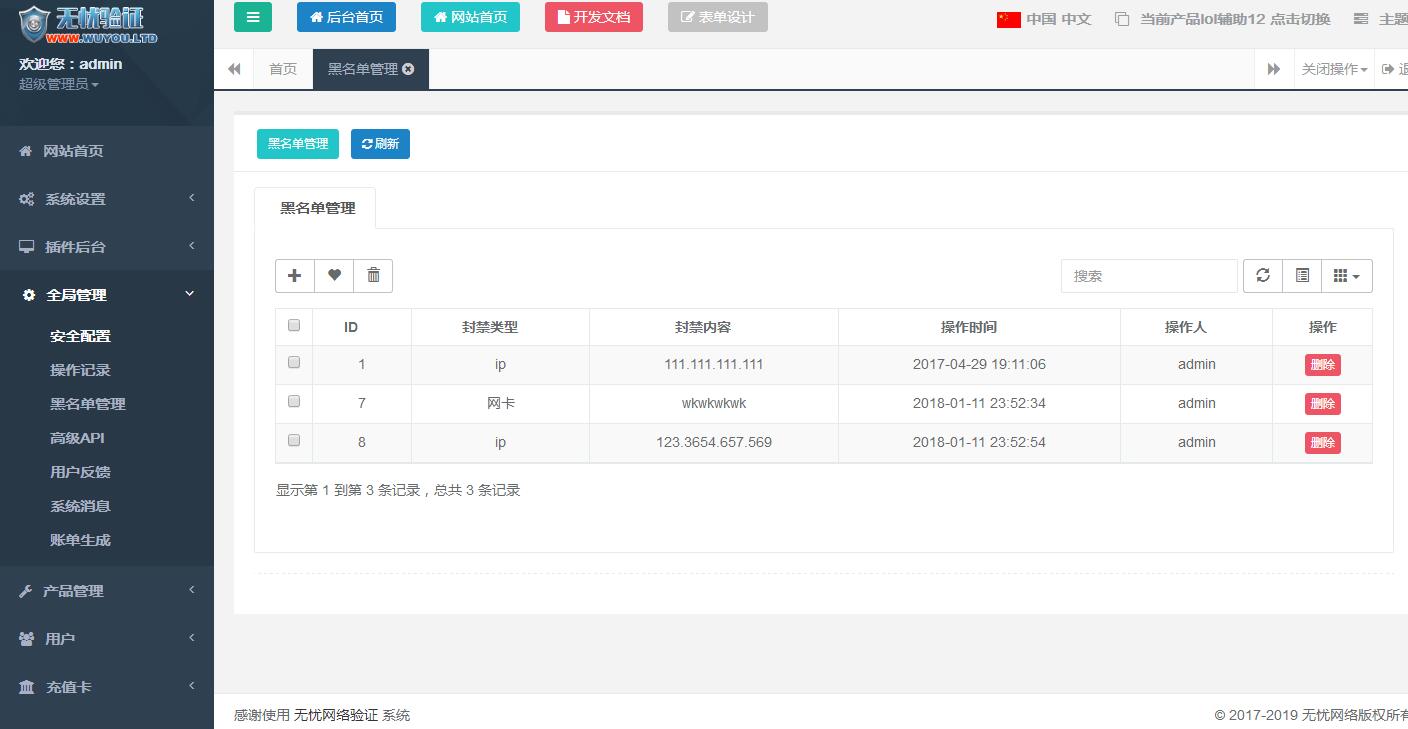
Task: Click the blue 刷新 button
Action: [380, 144]
